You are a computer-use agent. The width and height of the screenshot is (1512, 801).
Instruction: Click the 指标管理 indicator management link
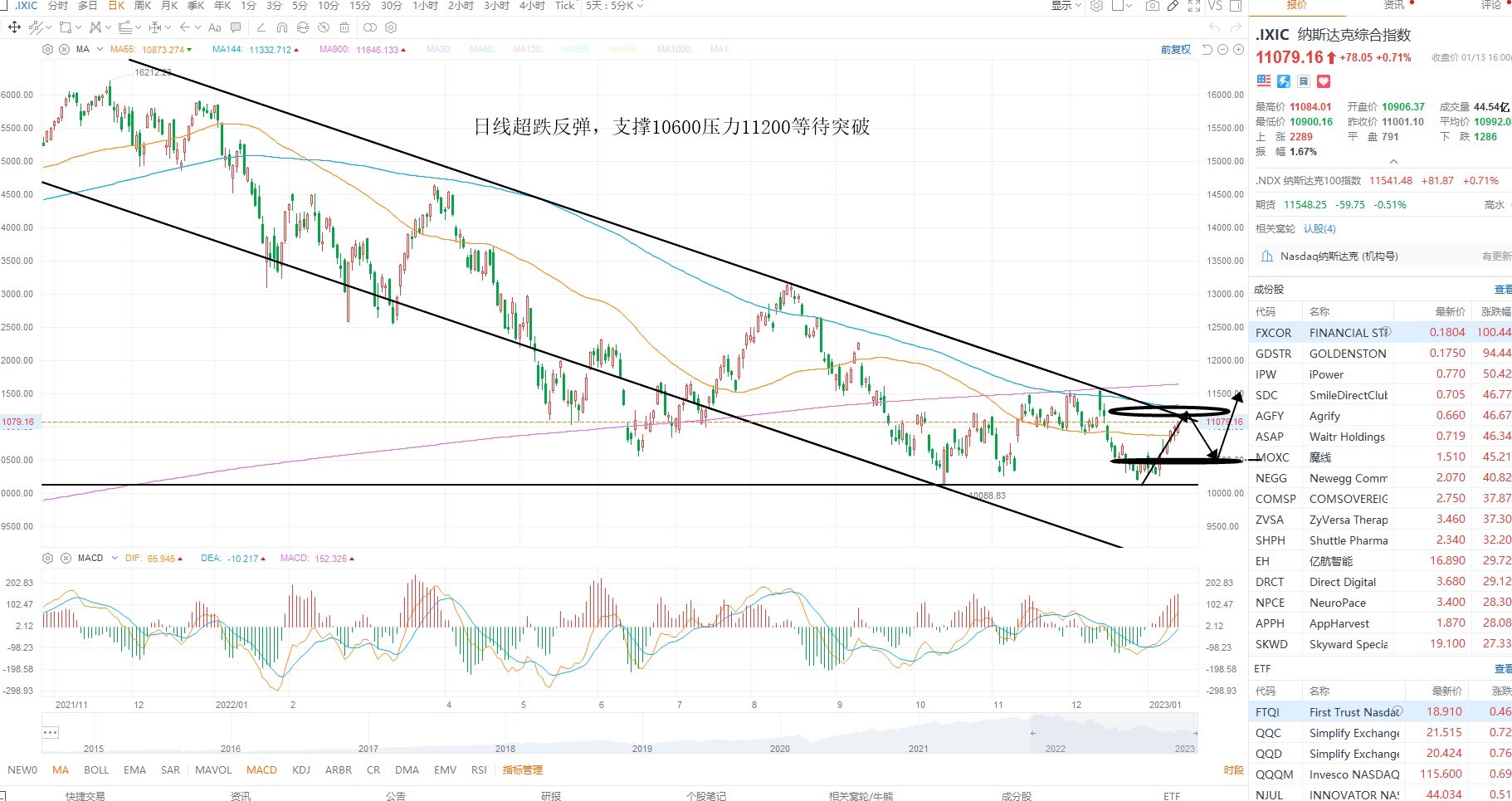pos(522,770)
